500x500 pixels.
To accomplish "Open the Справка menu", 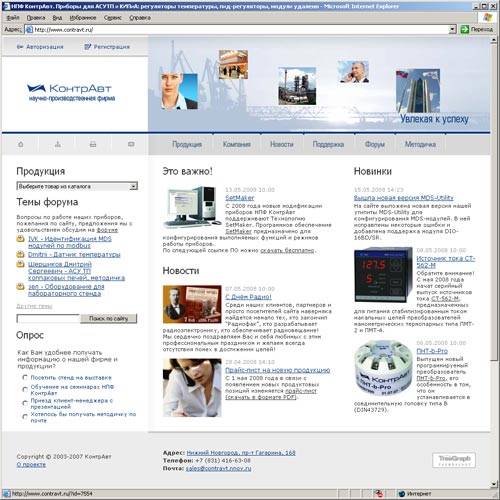I will point(140,18).
